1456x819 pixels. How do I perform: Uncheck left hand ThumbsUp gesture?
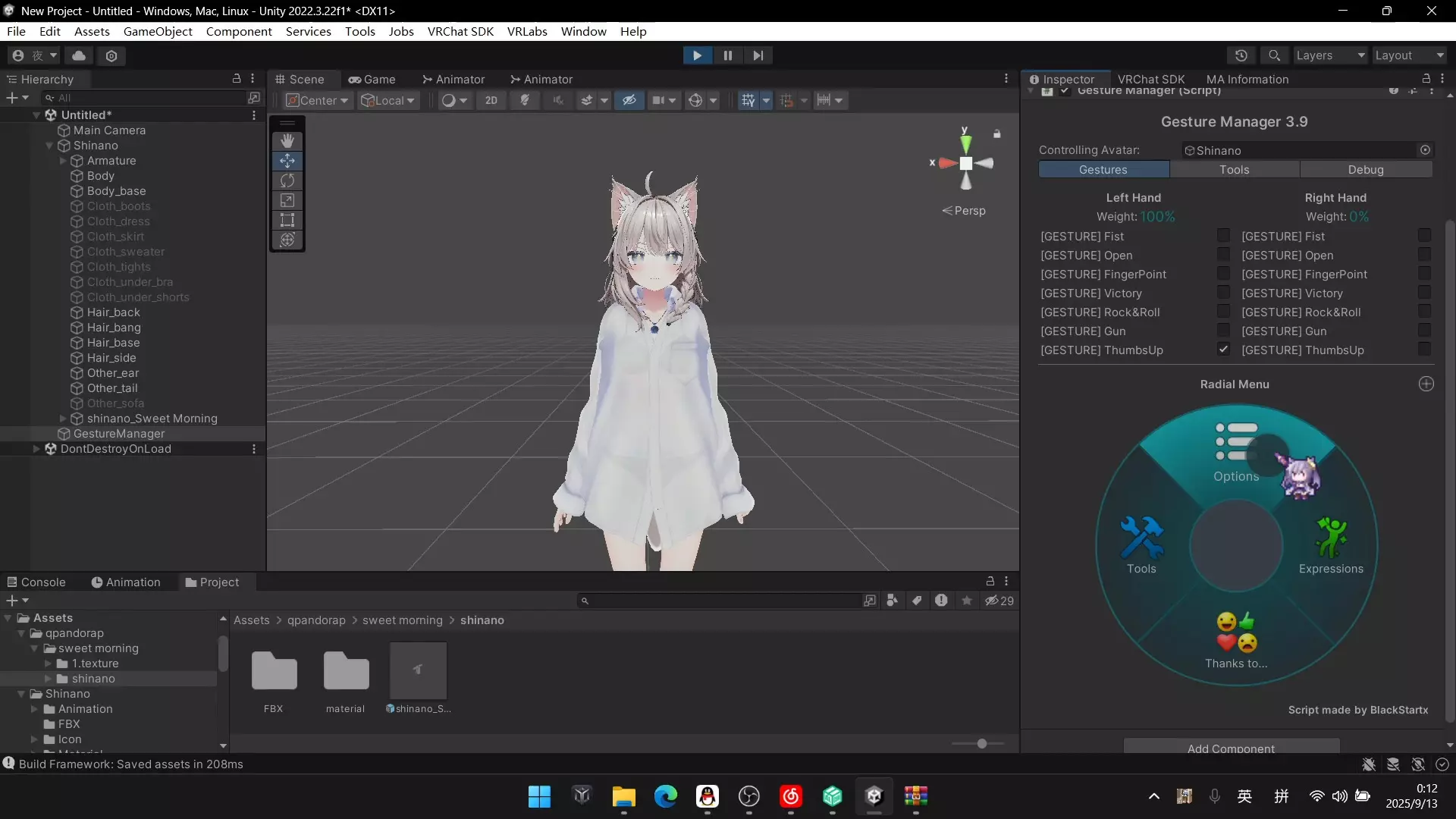tap(1223, 350)
